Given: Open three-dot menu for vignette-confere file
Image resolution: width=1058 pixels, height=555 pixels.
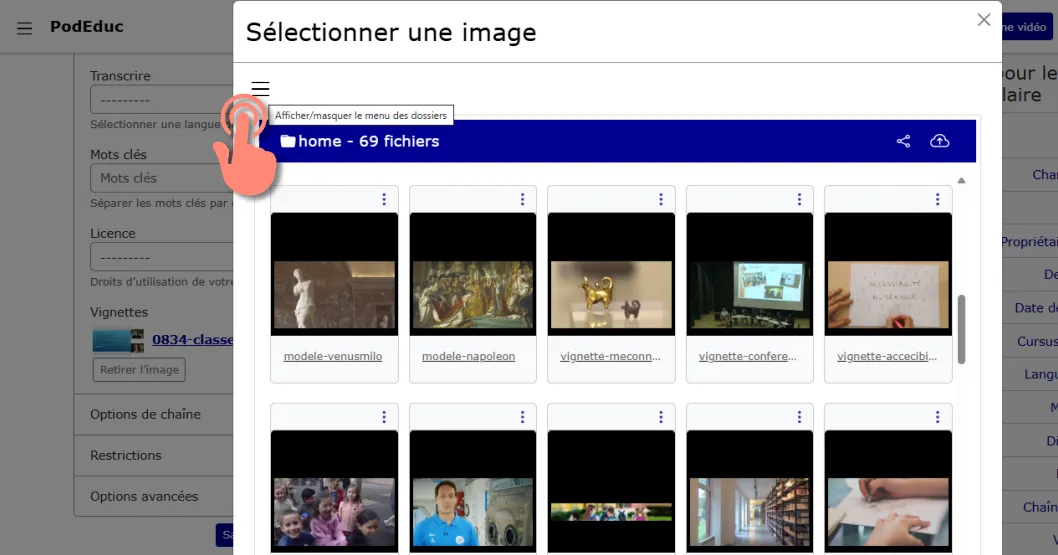Looking at the screenshot, I should [x=799, y=199].
